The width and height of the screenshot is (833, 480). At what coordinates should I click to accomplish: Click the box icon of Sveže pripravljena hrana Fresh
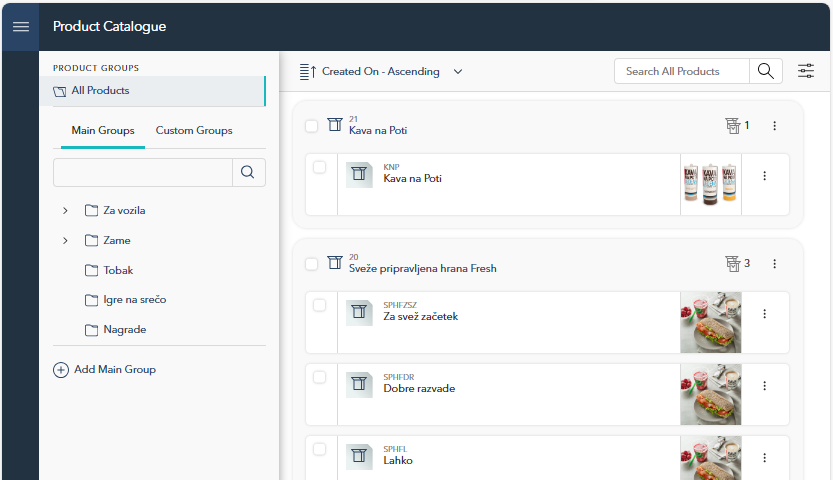(335, 262)
